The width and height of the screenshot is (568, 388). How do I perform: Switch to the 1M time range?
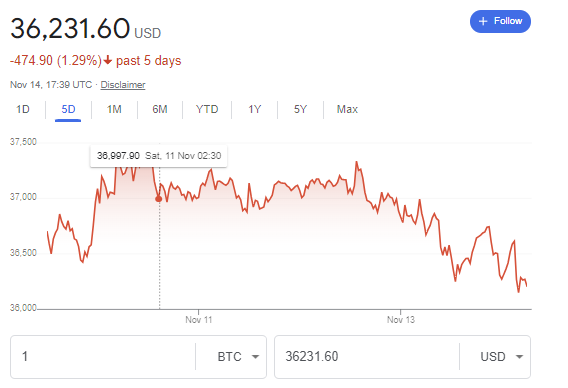coord(114,109)
